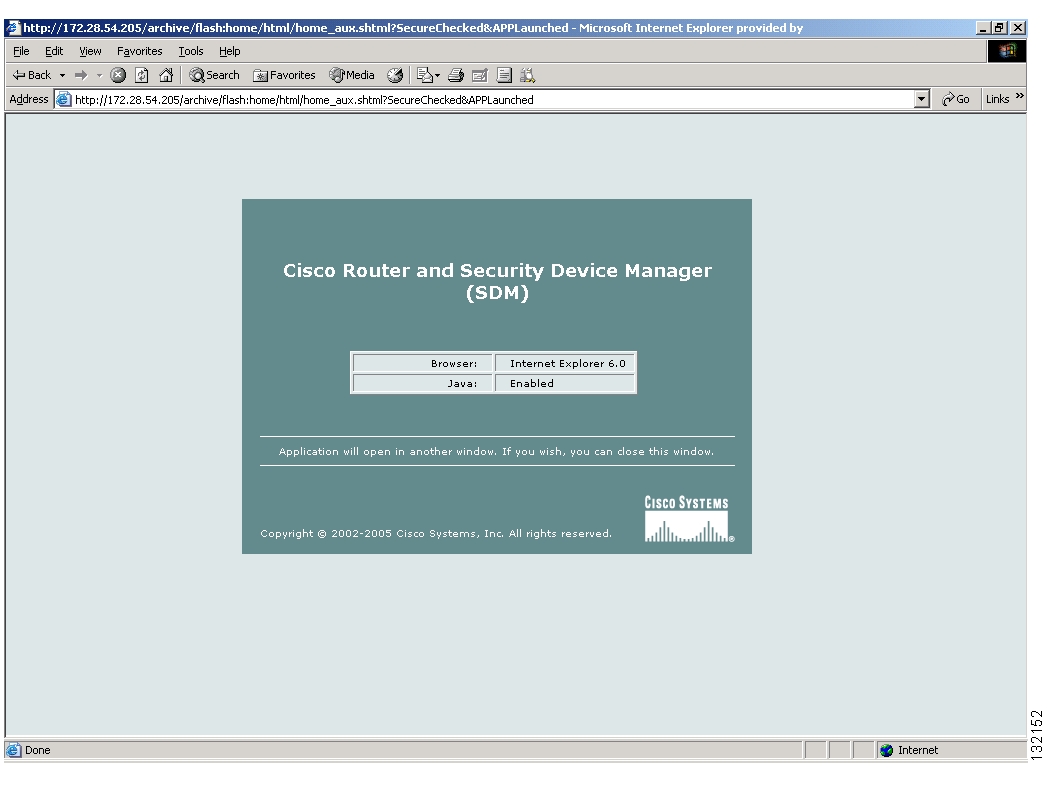Open the Address bar dropdown list
Screen dimensions: 1050x792
[x=922, y=100]
